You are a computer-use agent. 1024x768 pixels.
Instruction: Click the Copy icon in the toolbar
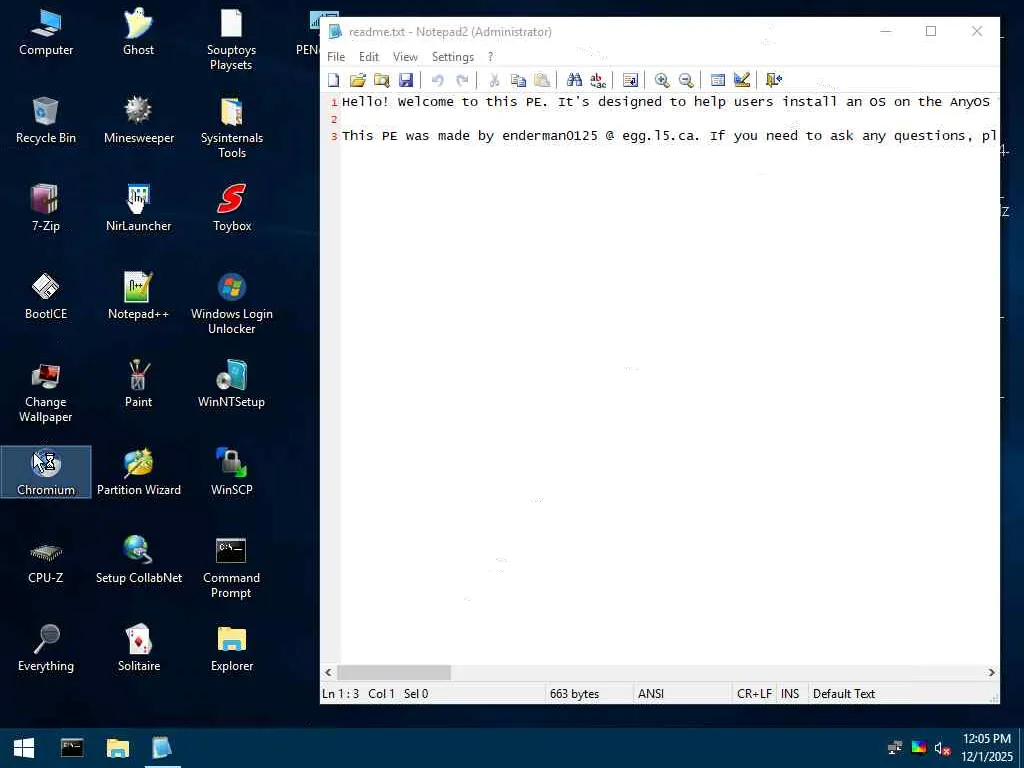coord(518,80)
